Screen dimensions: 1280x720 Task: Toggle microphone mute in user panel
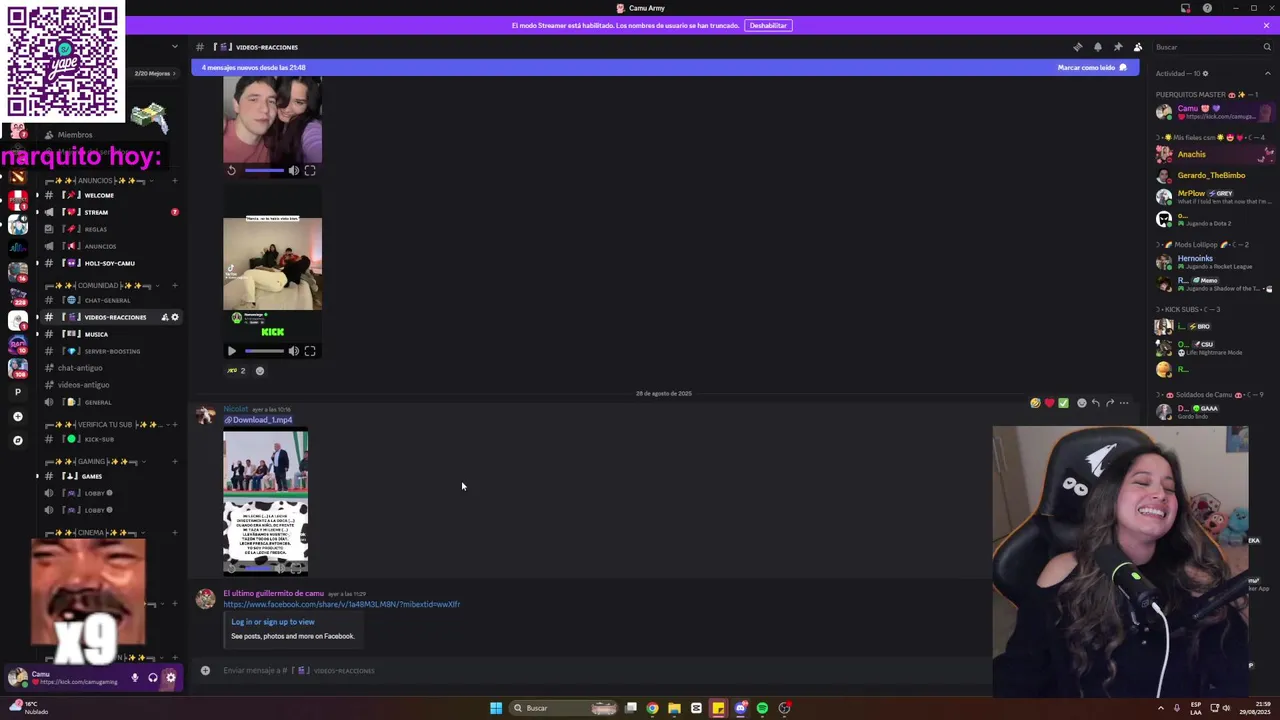135,678
